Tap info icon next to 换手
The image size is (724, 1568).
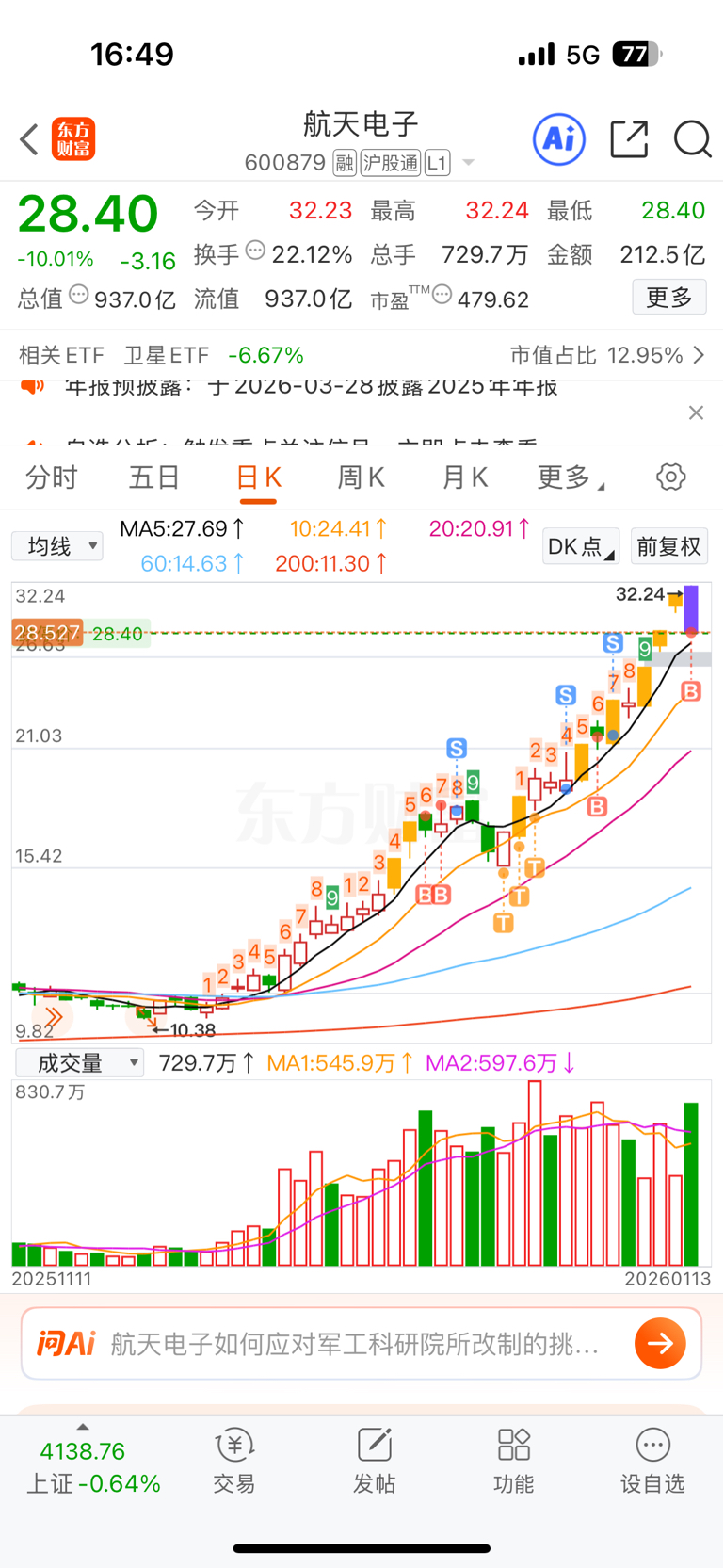(x=254, y=251)
